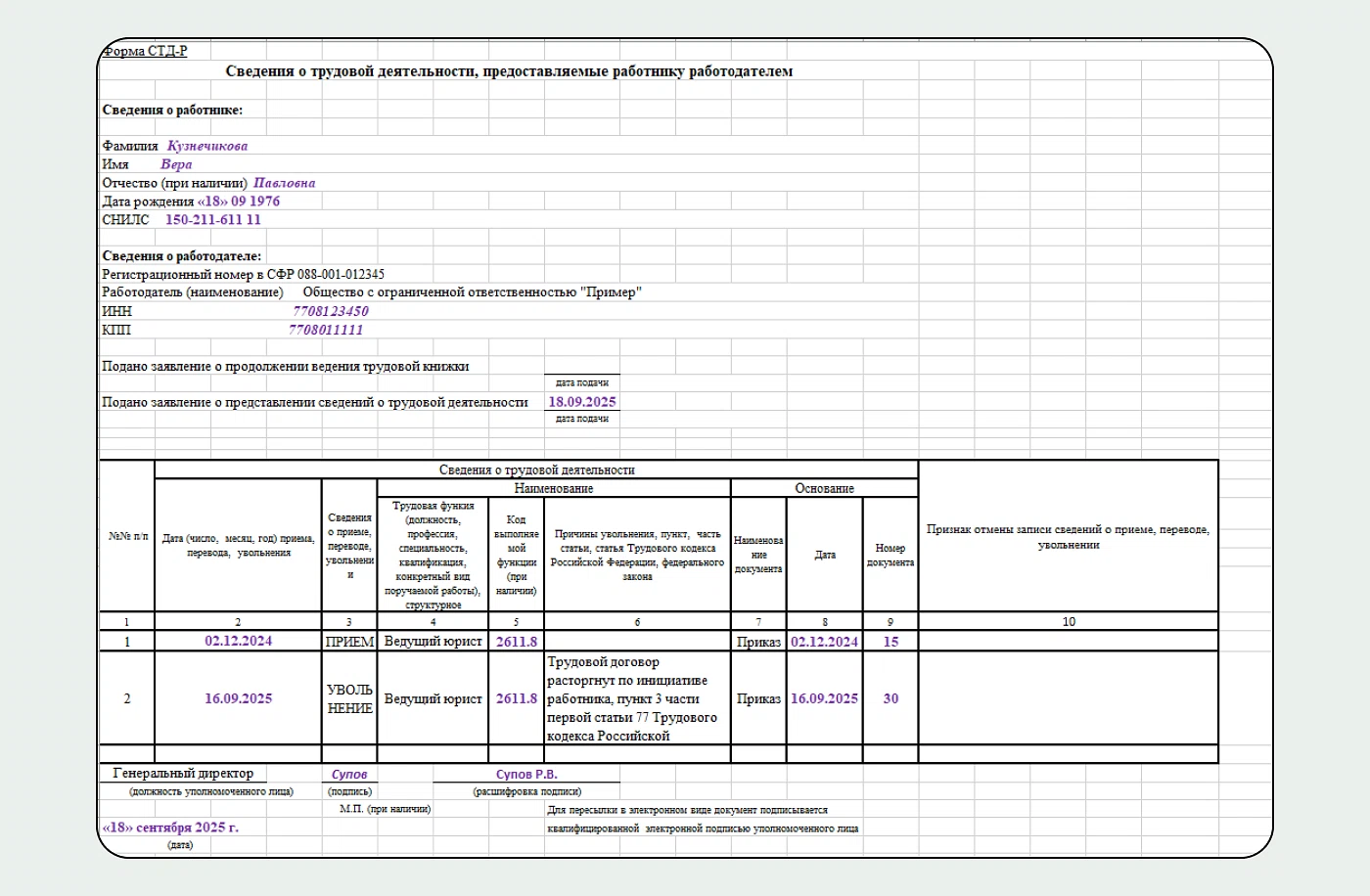Select the table header 'Сведения о трудовой деятельности'

point(536,470)
